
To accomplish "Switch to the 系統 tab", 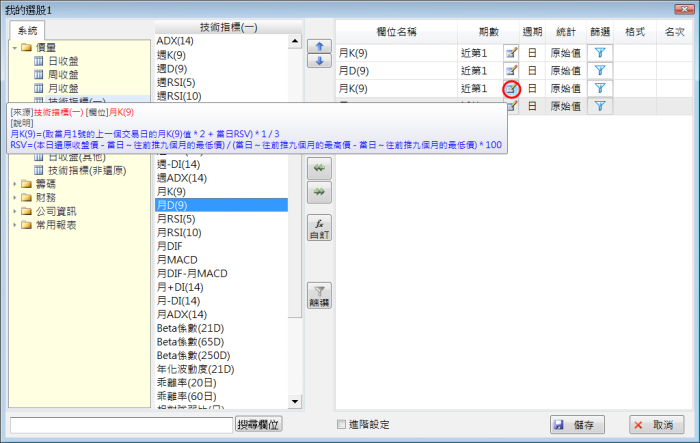I will click(27, 31).
